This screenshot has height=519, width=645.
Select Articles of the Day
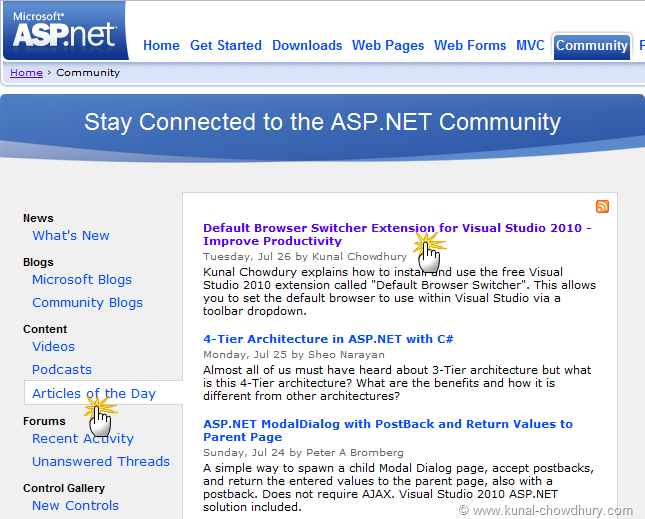(x=94, y=394)
